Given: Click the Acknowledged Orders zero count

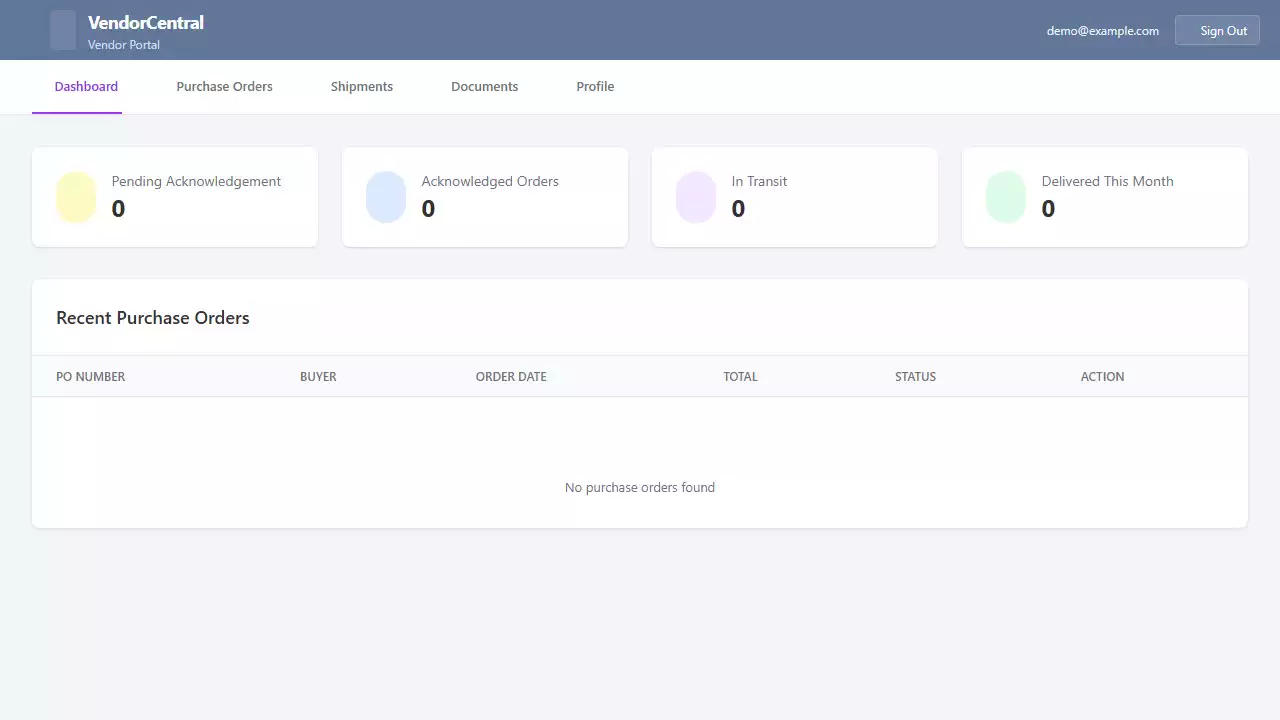Looking at the screenshot, I should [x=428, y=209].
